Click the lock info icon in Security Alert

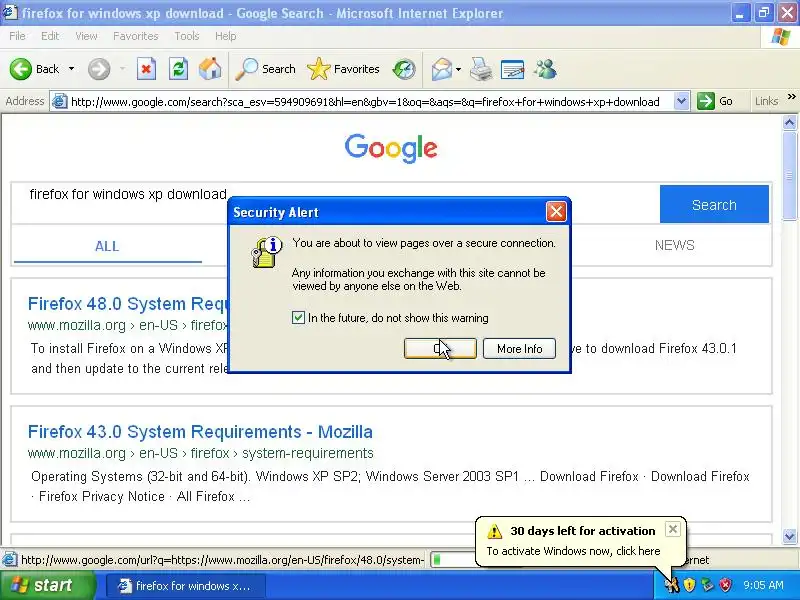pos(266,252)
